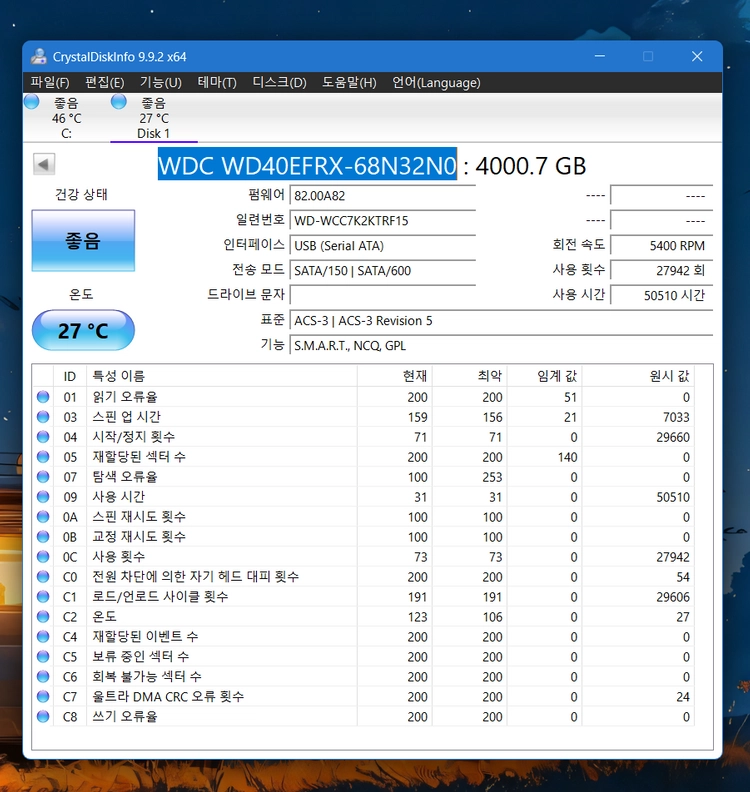Viewport: 750px width, 792px height.
Task: Click the rotation speed value 5400 RPM
Action: (662, 245)
